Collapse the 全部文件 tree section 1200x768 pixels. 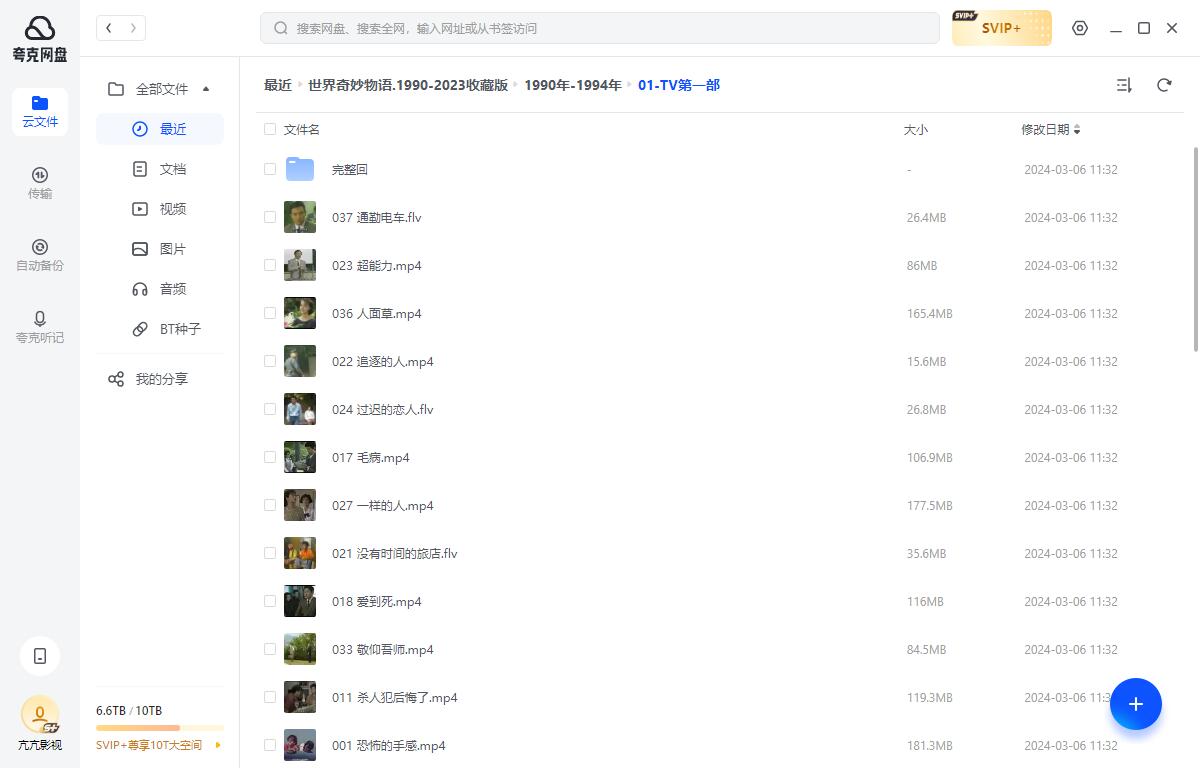(x=206, y=89)
